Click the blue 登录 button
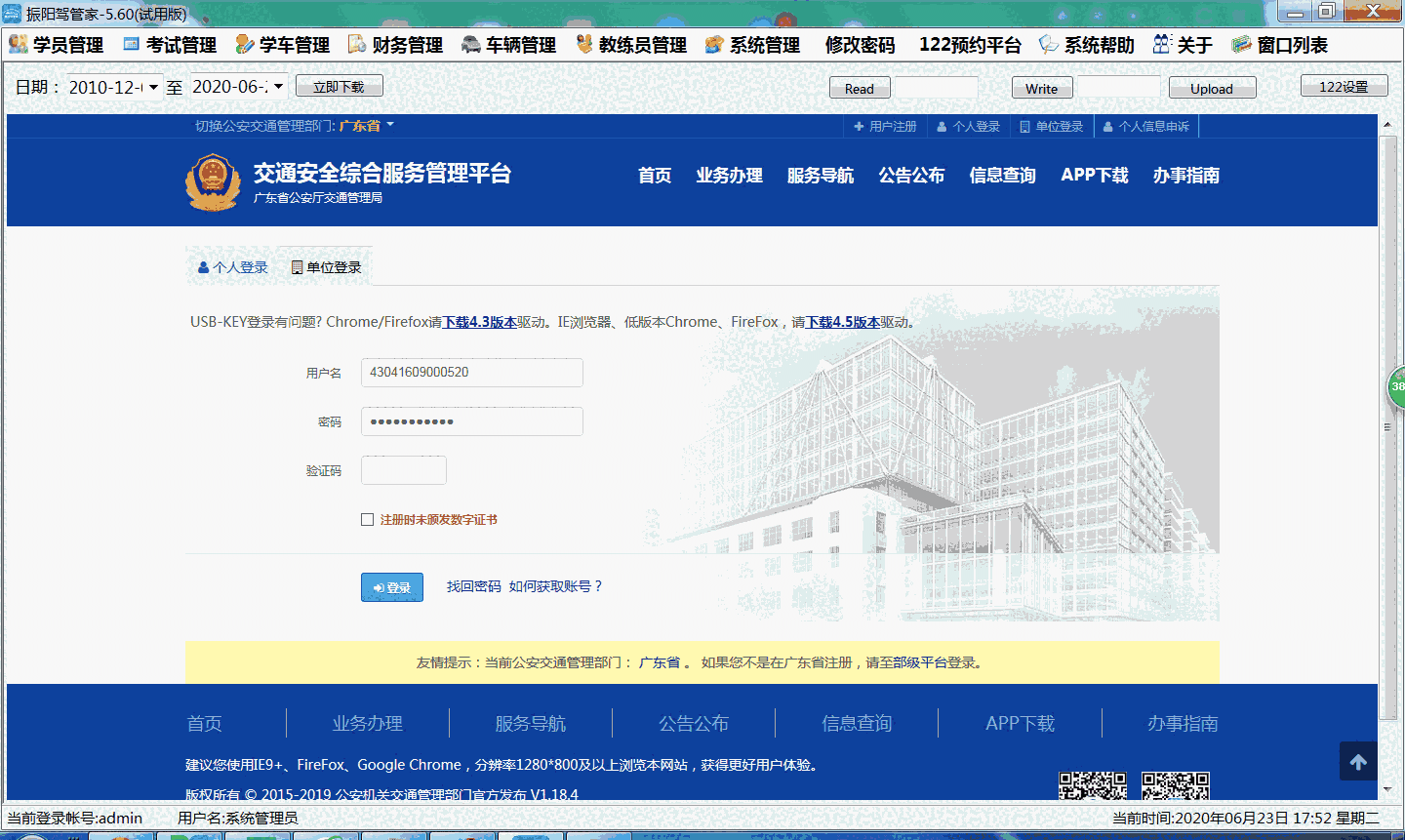 tap(392, 587)
